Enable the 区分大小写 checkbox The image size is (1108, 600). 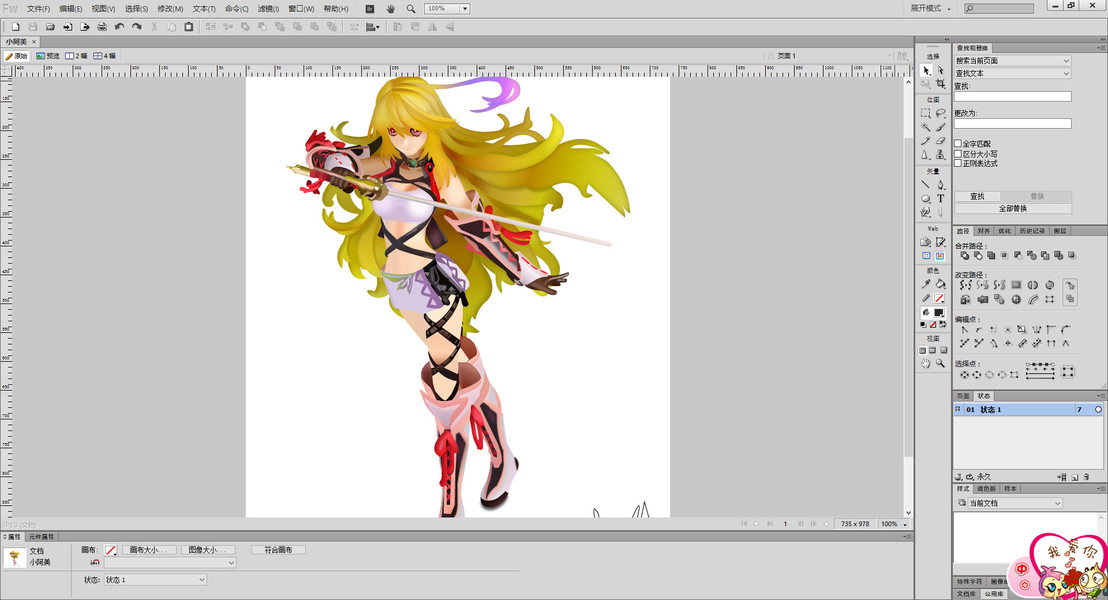tap(958, 153)
